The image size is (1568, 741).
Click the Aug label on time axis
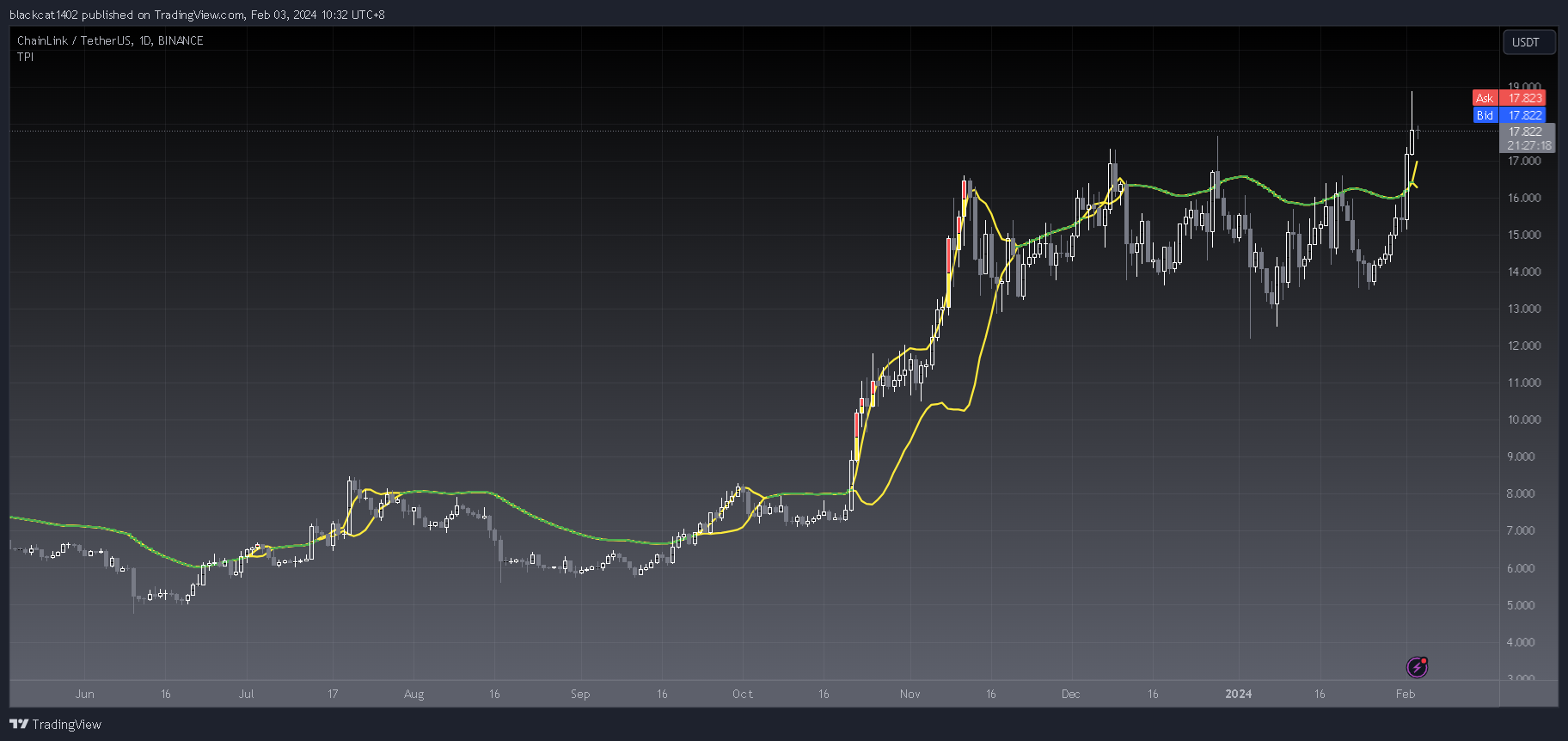pos(414,694)
